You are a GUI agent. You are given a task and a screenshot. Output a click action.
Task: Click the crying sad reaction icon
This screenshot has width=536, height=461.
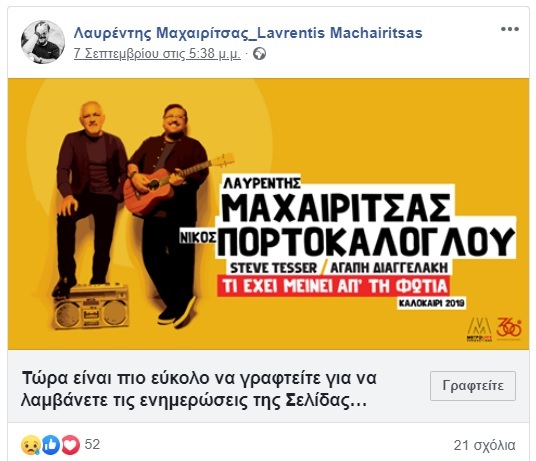[x=31, y=445]
